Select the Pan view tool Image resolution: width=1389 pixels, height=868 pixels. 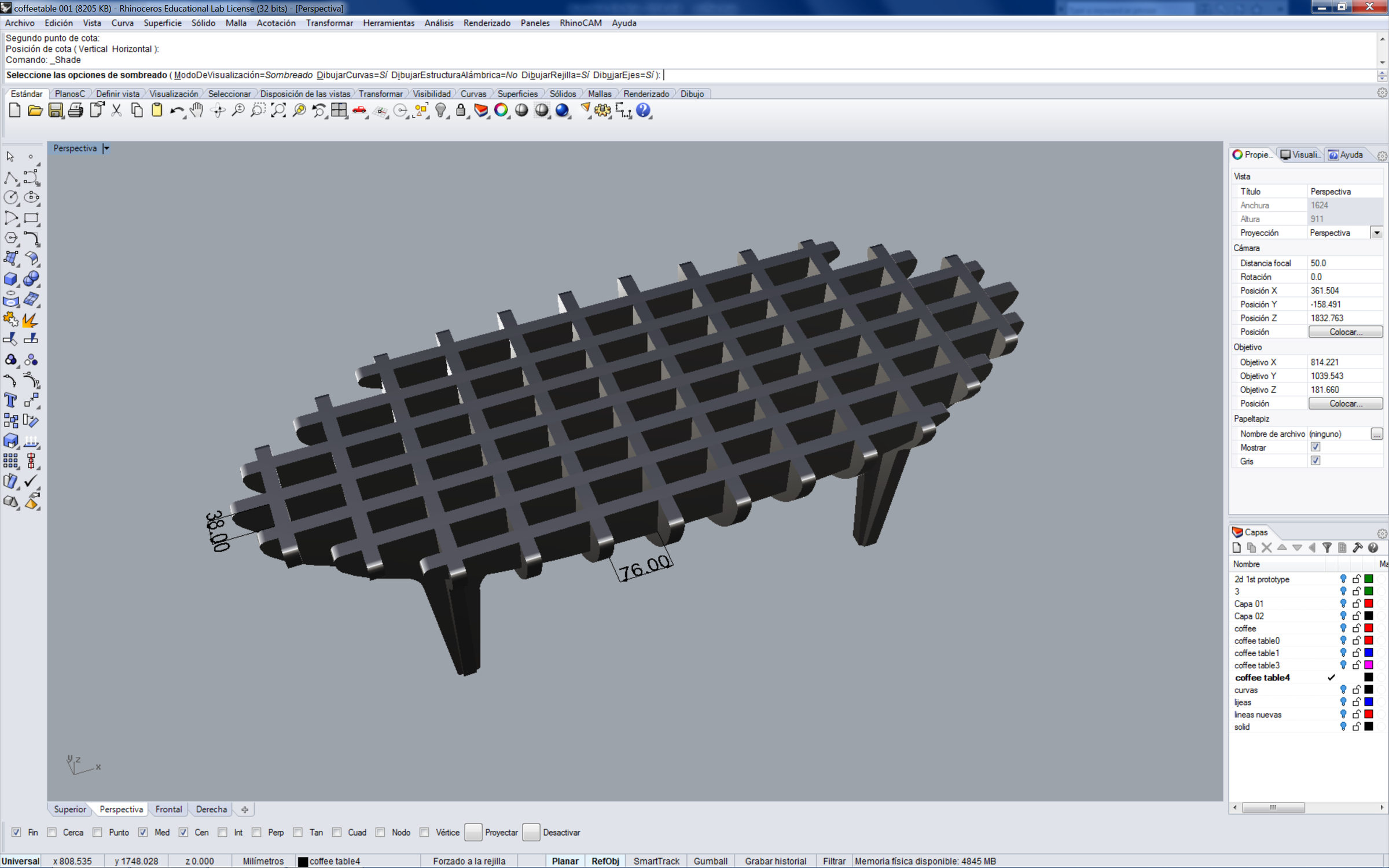tap(196, 110)
